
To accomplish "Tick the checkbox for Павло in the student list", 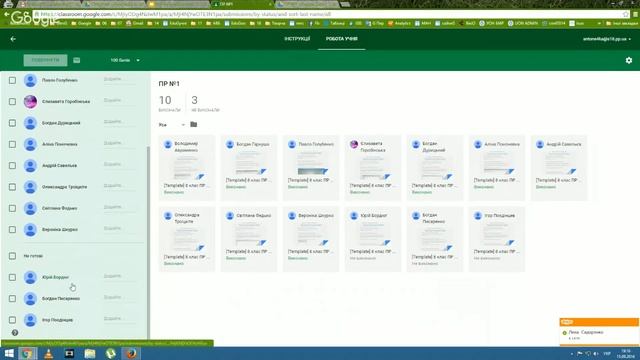I will click(x=12, y=80).
